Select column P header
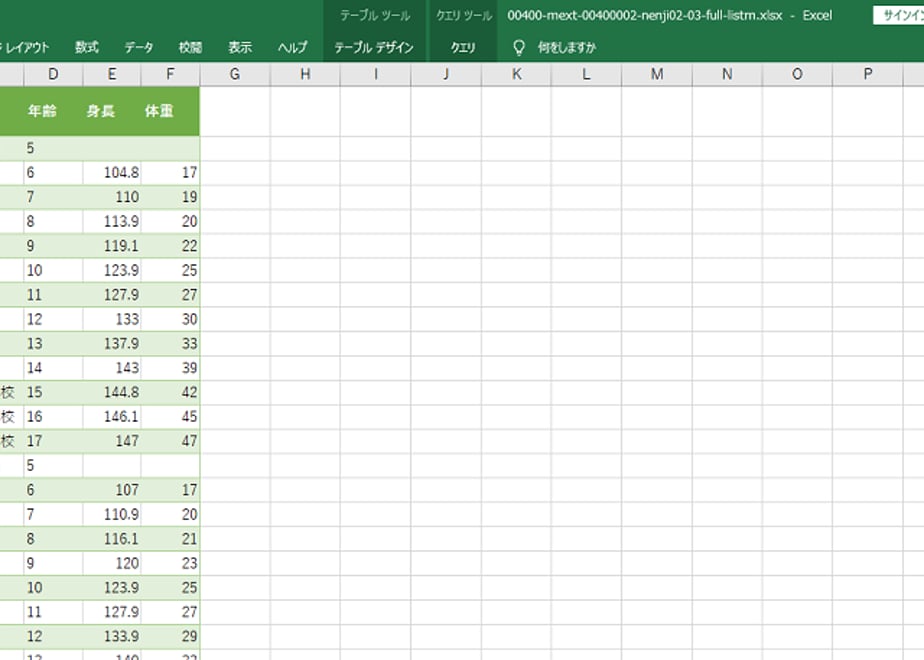 tap(867, 74)
